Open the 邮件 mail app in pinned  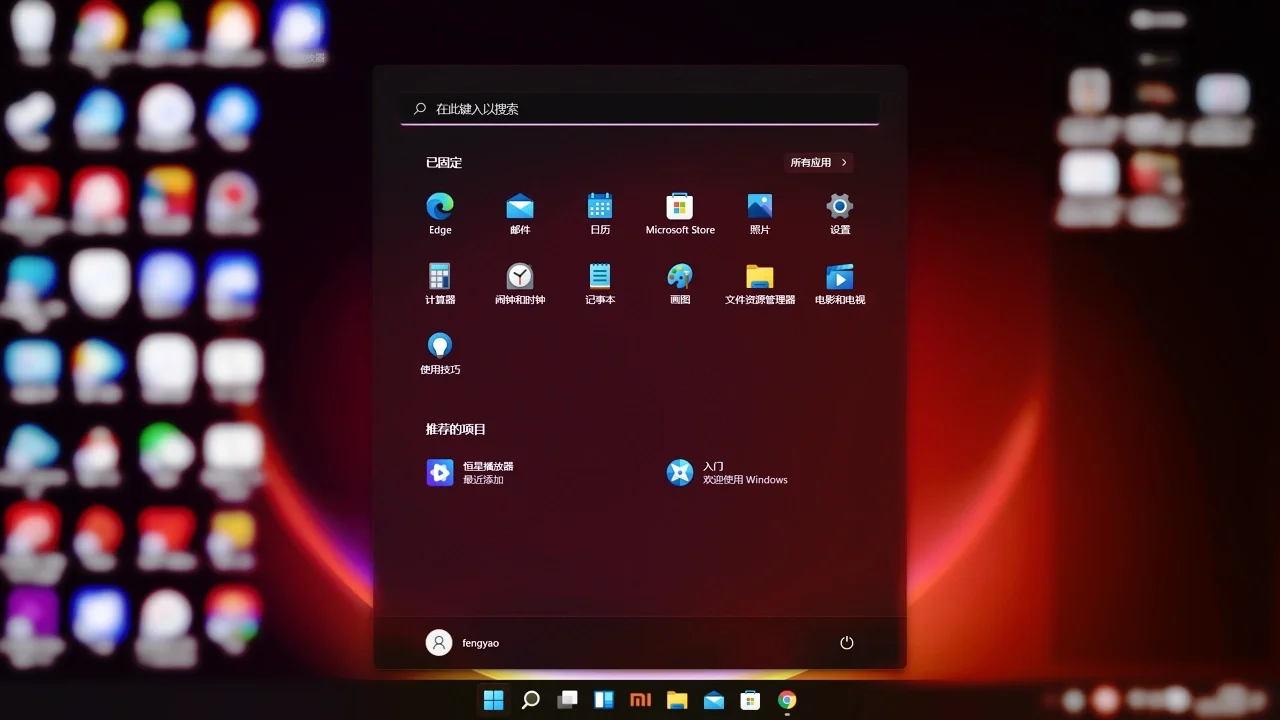520,214
